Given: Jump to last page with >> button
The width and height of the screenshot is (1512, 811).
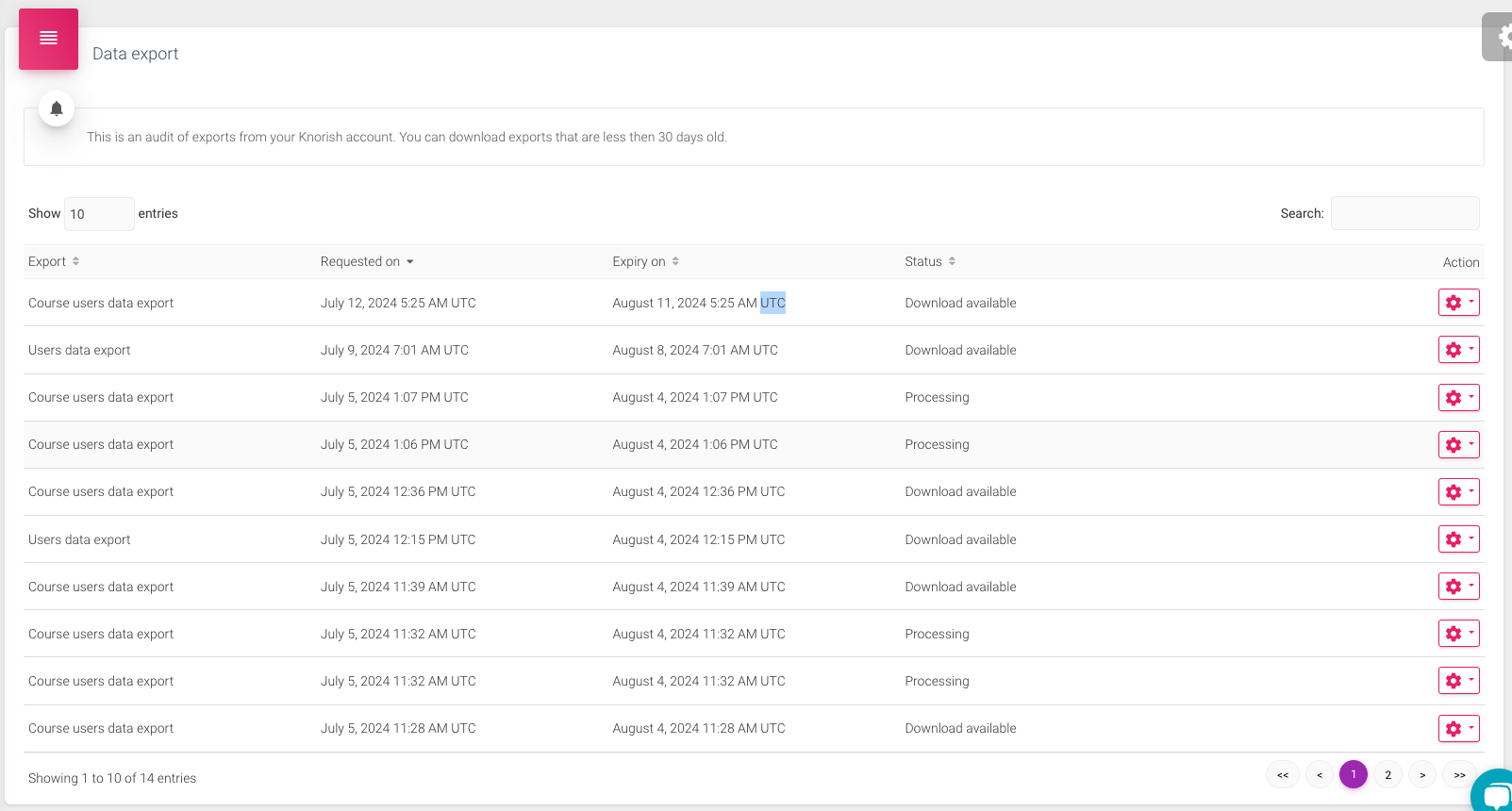Looking at the screenshot, I should (1460, 775).
